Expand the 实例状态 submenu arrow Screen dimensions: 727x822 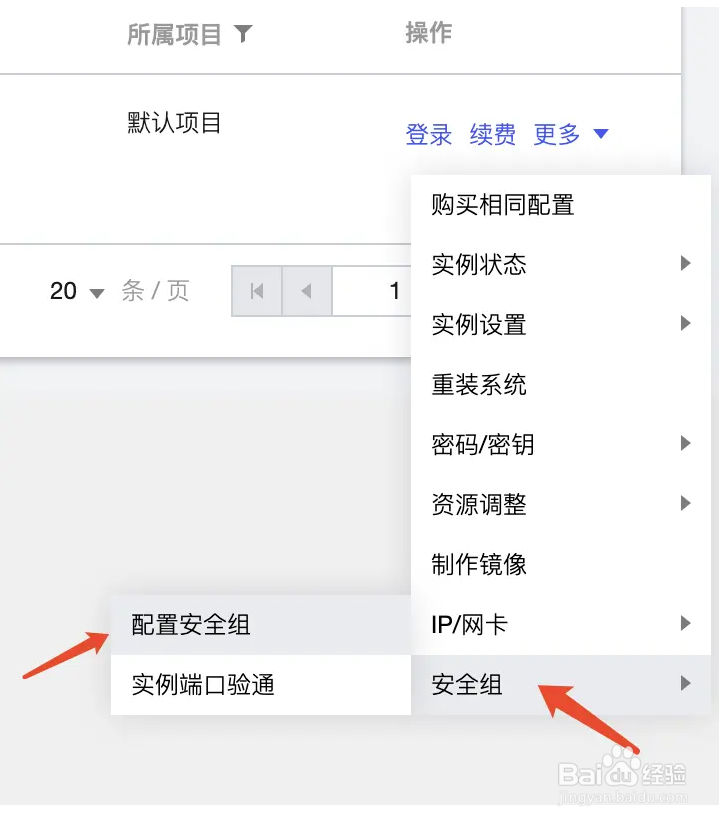pyautogui.click(x=685, y=263)
